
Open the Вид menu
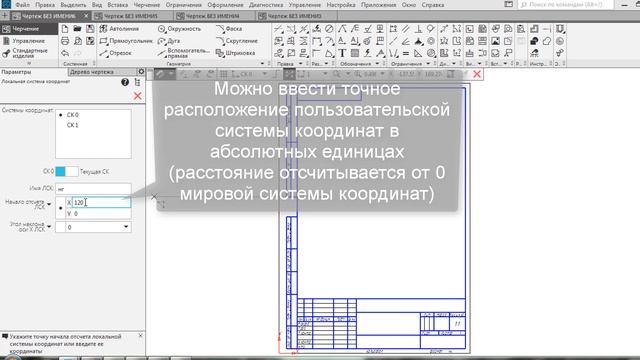coord(97,5)
